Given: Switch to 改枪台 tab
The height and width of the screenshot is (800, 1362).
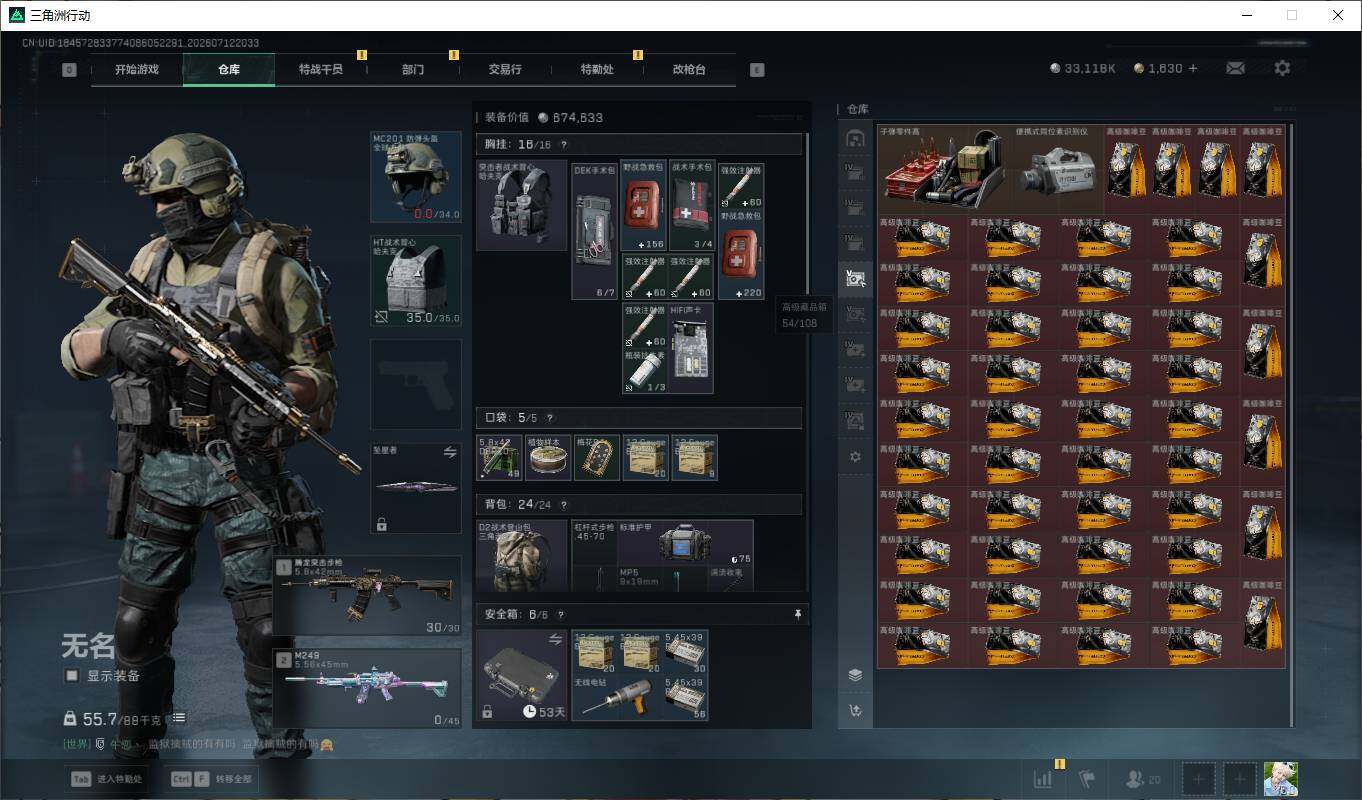Looking at the screenshot, I should coord(689,70).
